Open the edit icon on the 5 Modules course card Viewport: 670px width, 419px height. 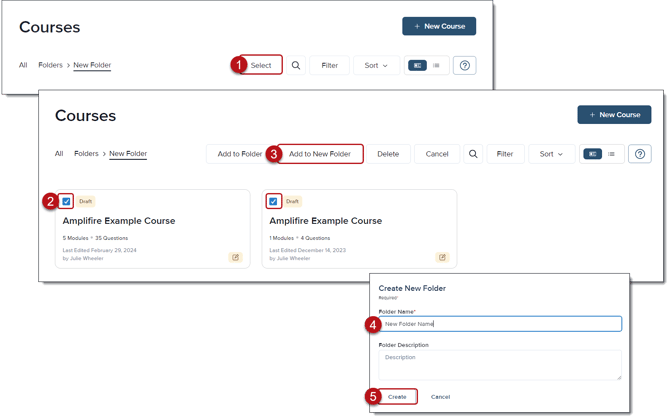click(x=235, y=257)
